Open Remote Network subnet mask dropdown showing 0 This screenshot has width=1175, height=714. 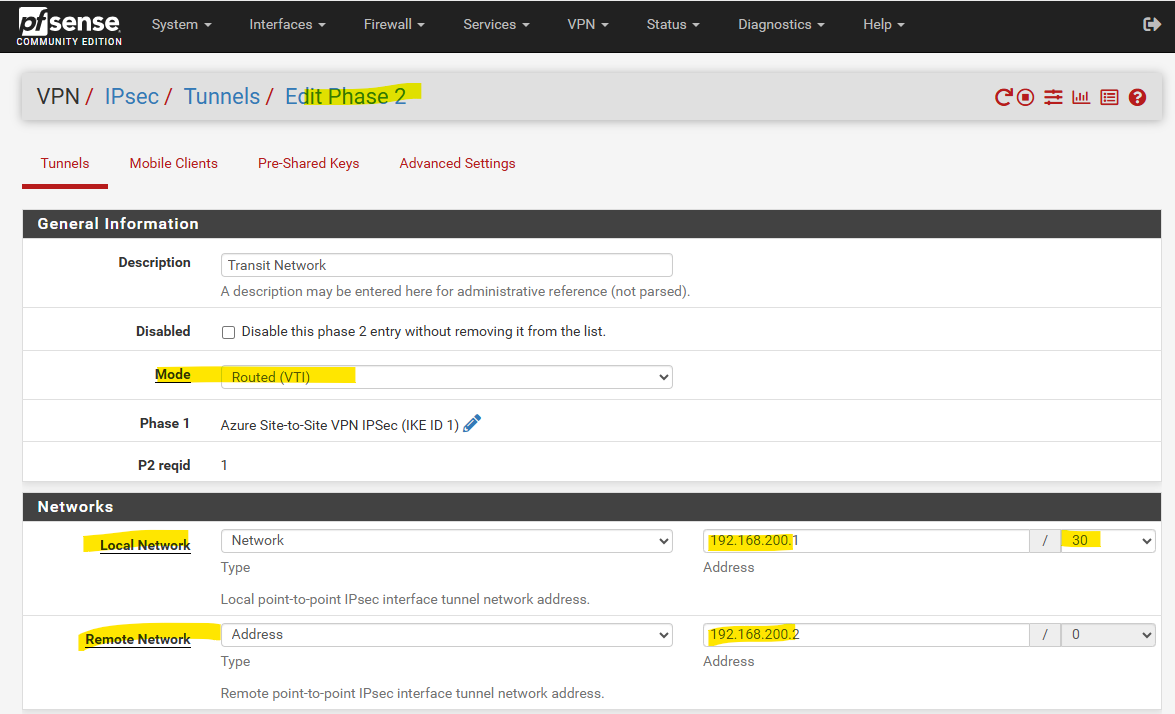coord(1108,635)
